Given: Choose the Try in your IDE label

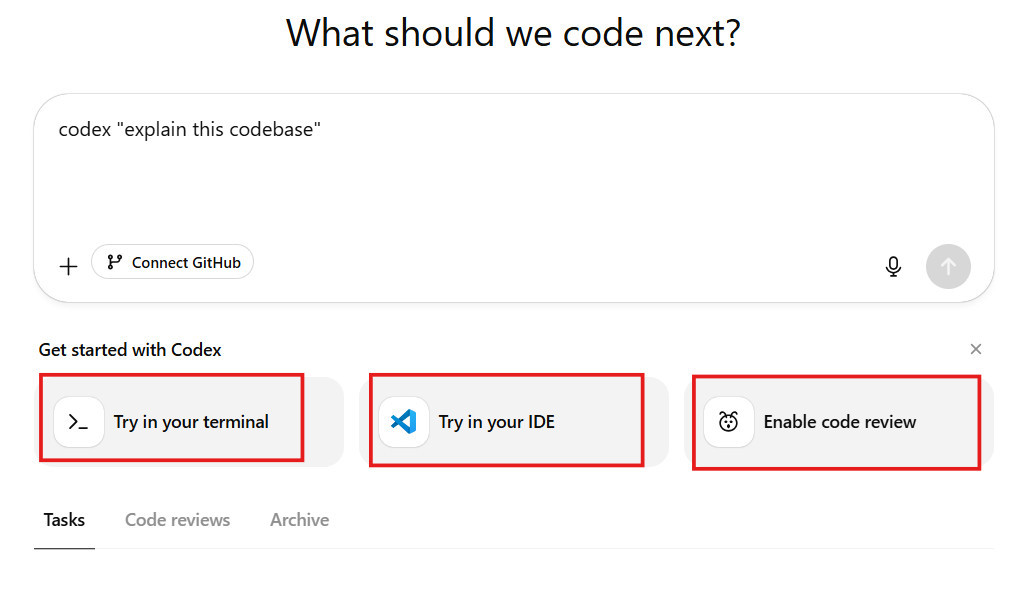Looking at the screenshot, I should (496, 422).
